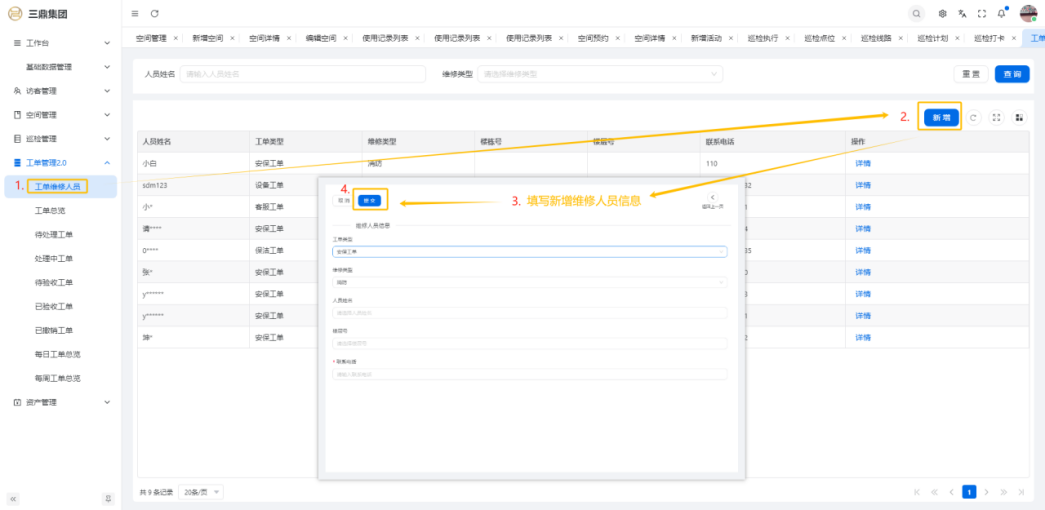Click the 新增 button
This screenshot has width=1045, height=510.
point(941,117)
